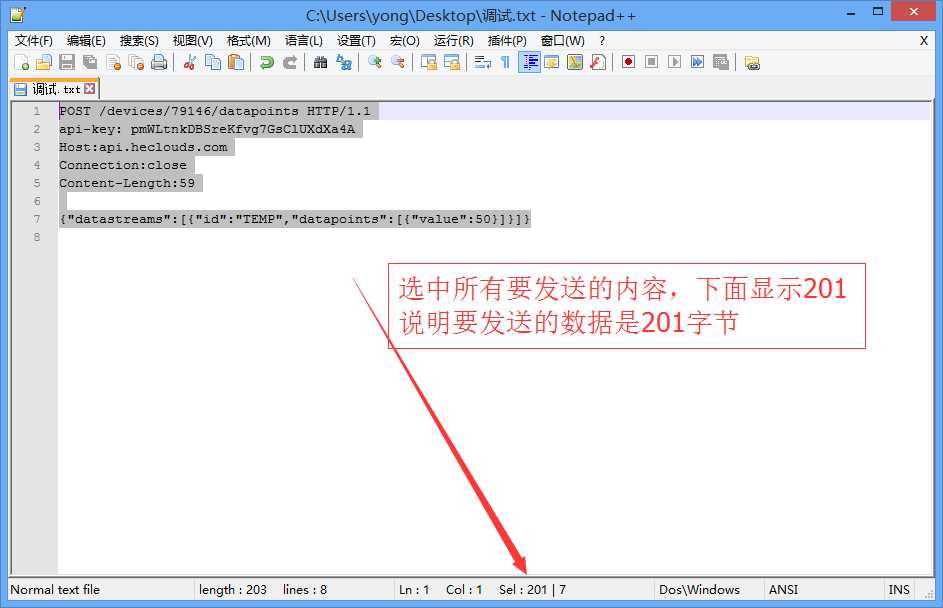943x608 pixels.
Task: Open the 运行(R) menu
Action: [453, 40]
